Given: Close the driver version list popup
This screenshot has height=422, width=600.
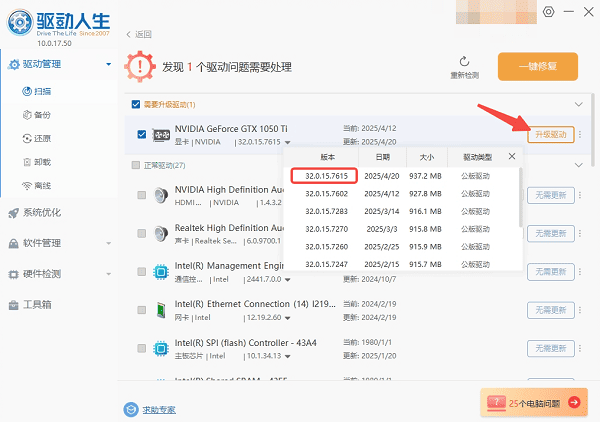Looking at the screenshot, I should click(x=512, y=157).
